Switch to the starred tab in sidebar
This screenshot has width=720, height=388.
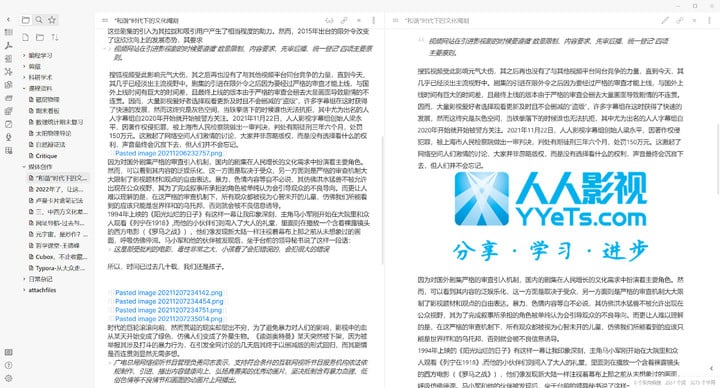tap(52, 20)
